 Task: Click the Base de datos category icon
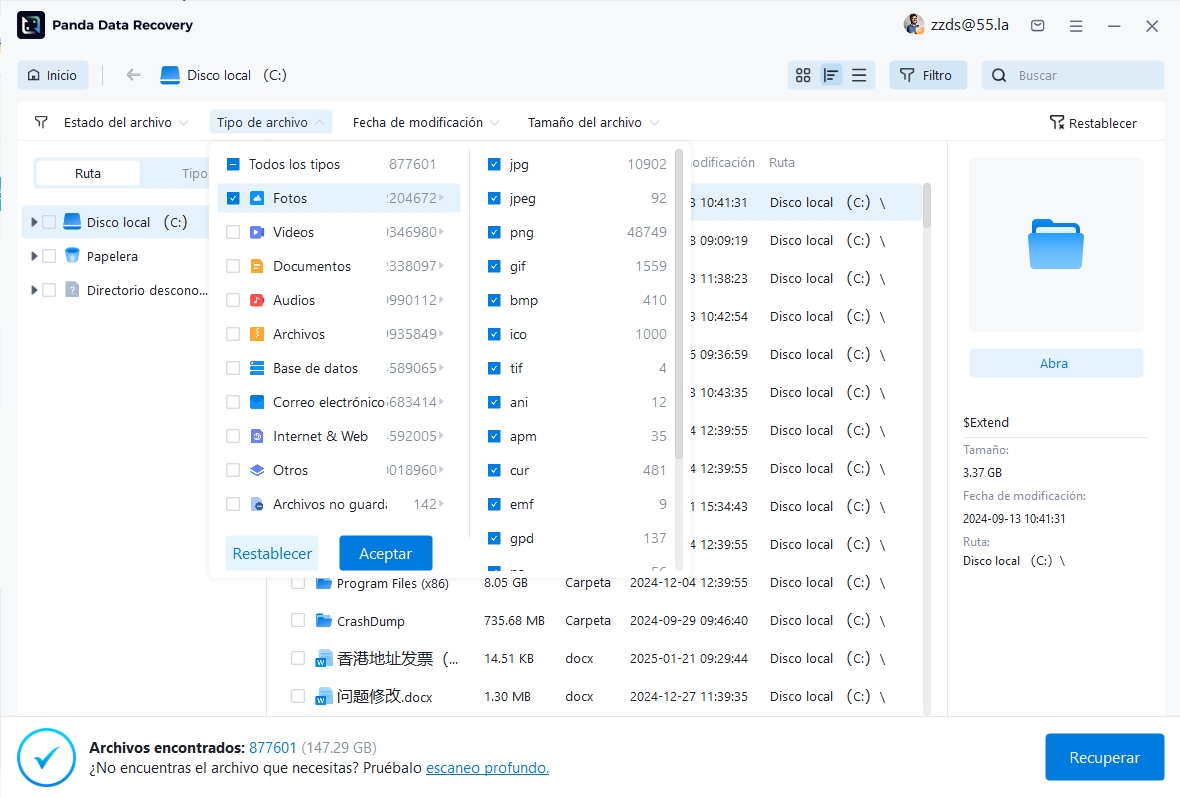(257, 368)
